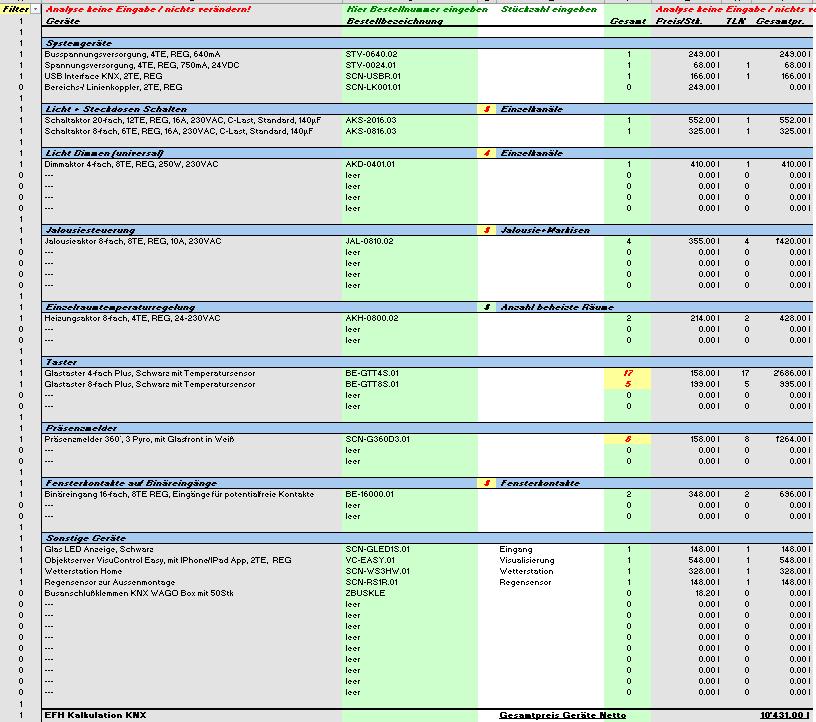Image resolution: width=816 pixels, height=722 pixels.
Task: Select the 'Licht Dimmen (universal)' section header
Action: (105, 153)
